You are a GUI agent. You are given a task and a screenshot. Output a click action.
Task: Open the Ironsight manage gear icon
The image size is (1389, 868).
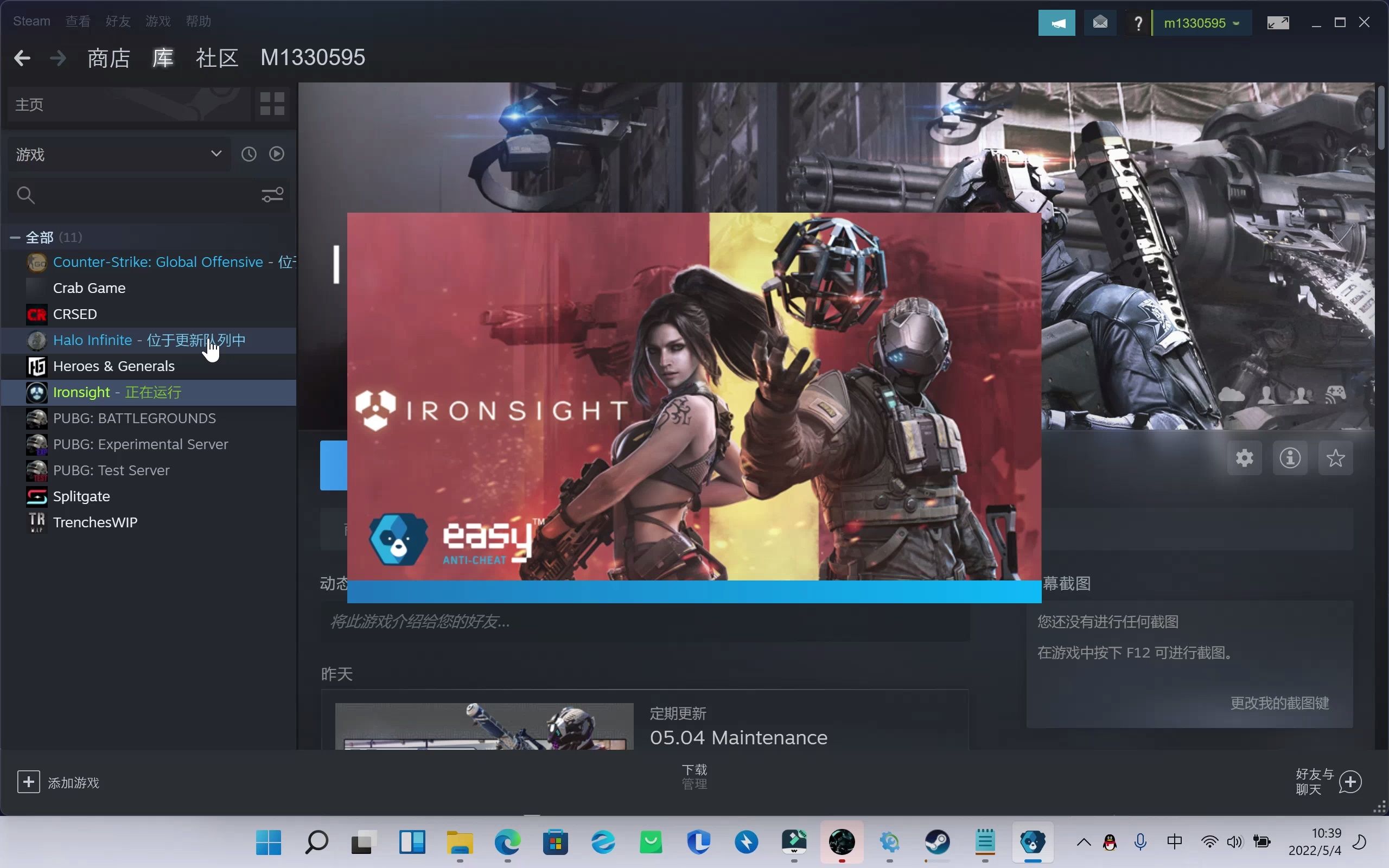(1244, 458)
